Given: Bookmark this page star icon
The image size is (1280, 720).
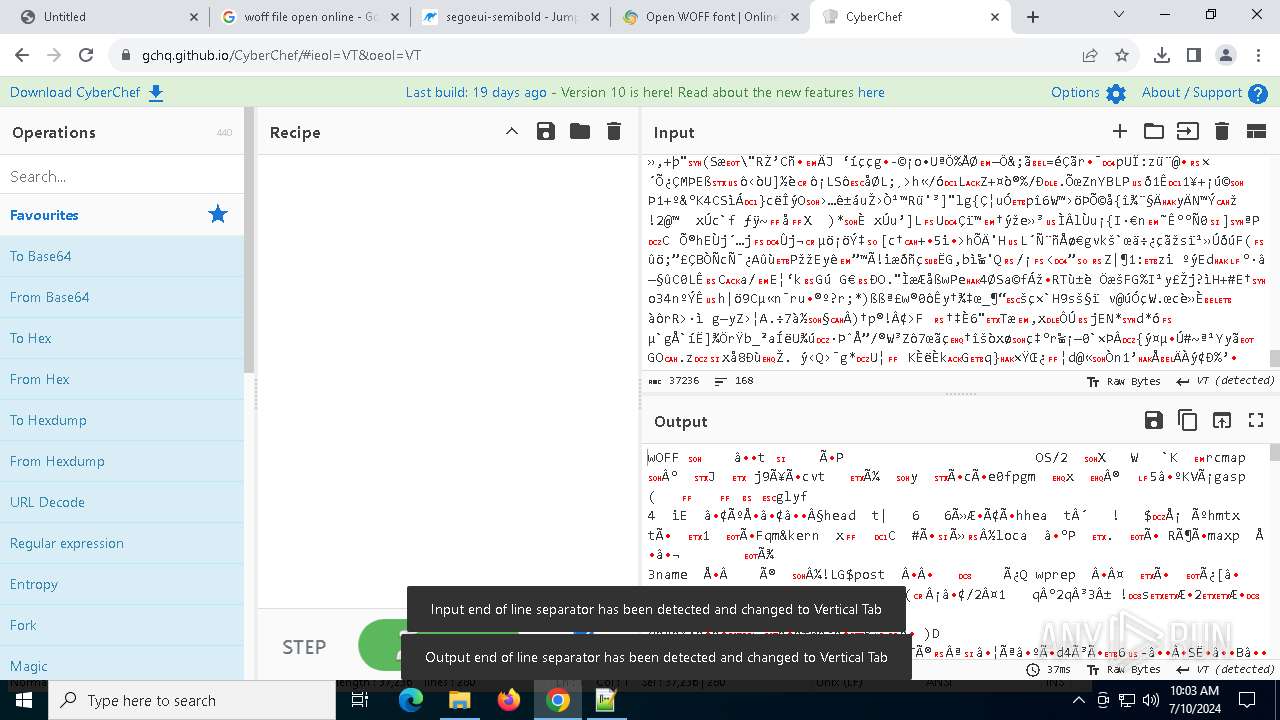Looking at the screenshot, I should click(x=1122, y=56).
